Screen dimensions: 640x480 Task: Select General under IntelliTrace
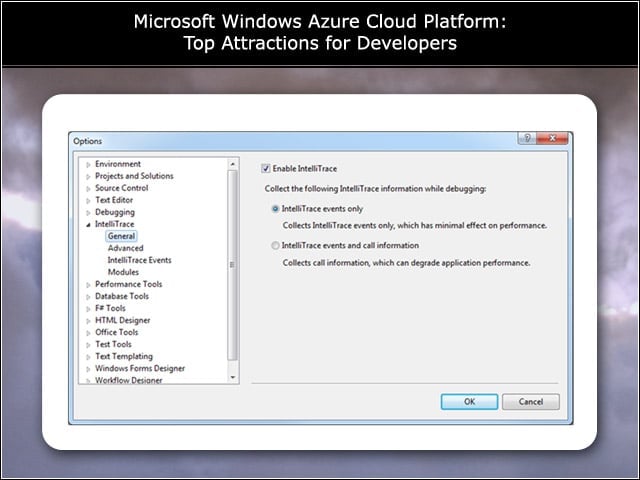click(121, 236)
